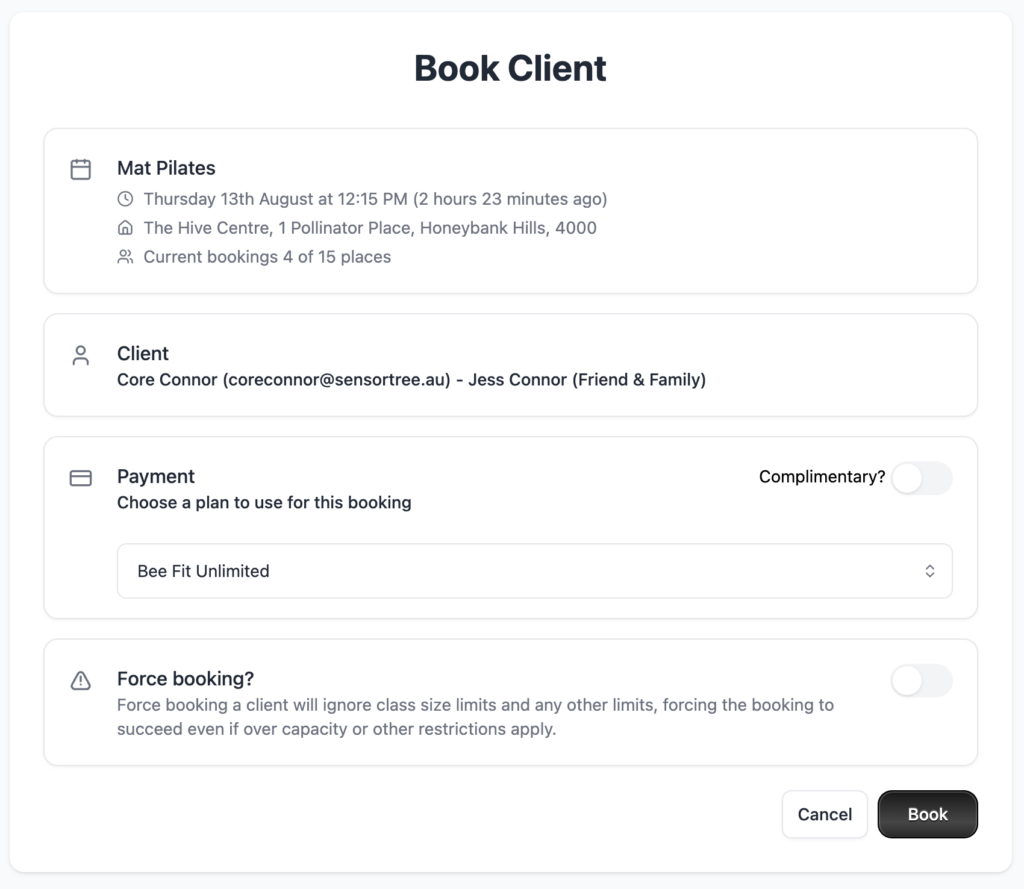Click the person icon in Client section

coord(80,355)
